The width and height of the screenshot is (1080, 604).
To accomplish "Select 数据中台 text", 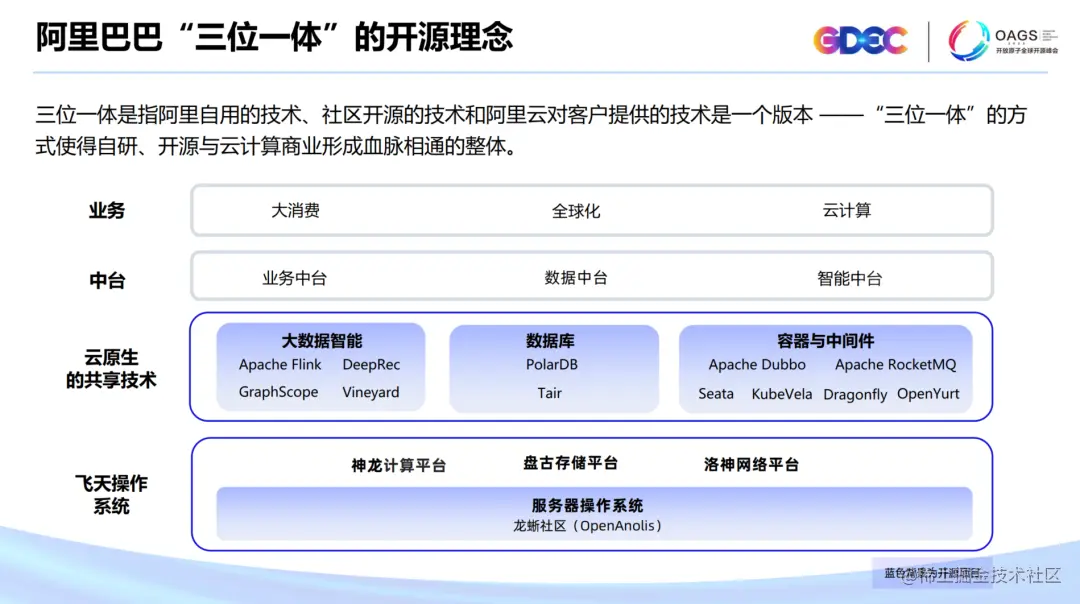I will point(576,278).
